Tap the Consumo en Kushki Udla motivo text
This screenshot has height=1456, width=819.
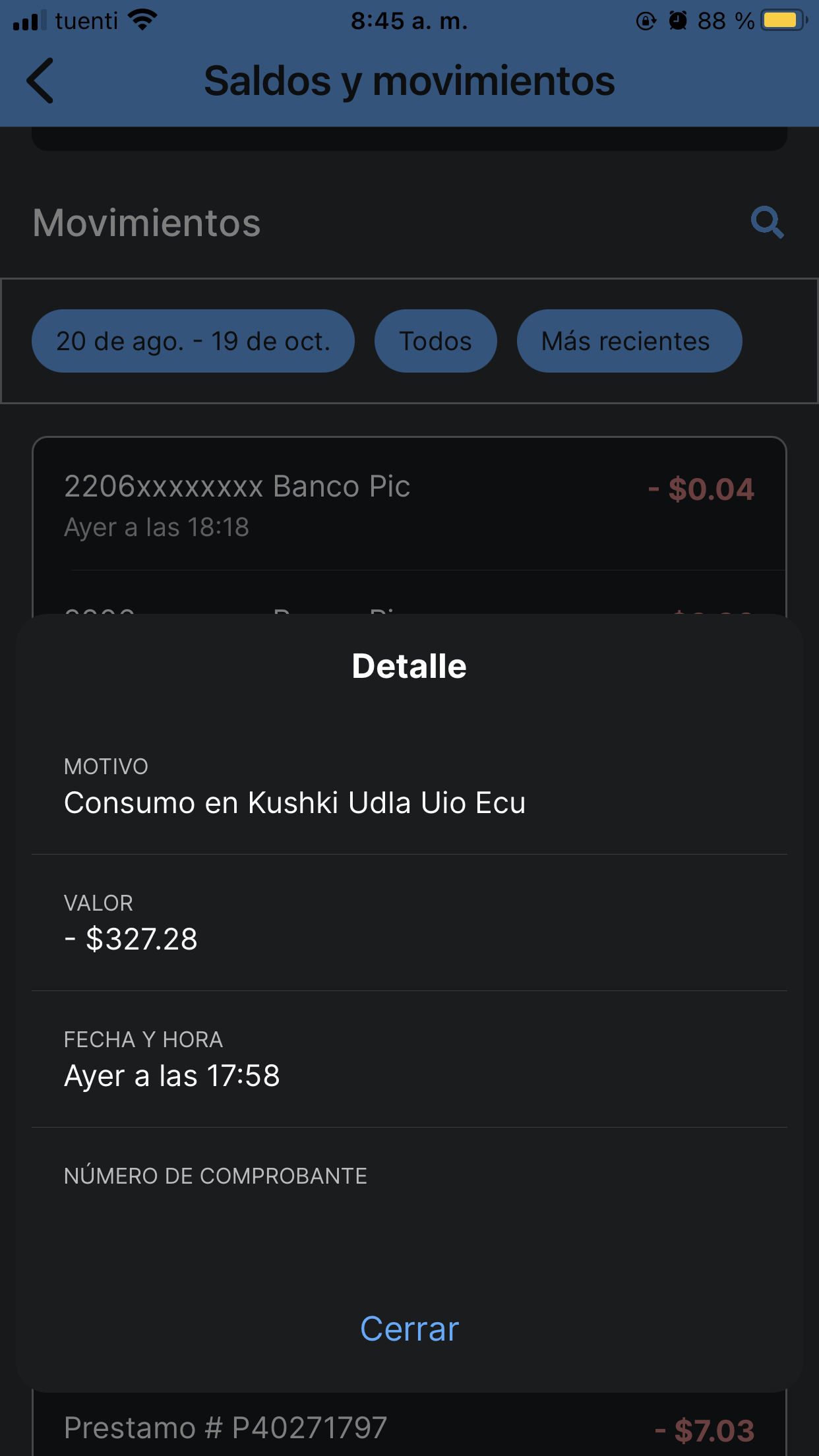(295, 803)
